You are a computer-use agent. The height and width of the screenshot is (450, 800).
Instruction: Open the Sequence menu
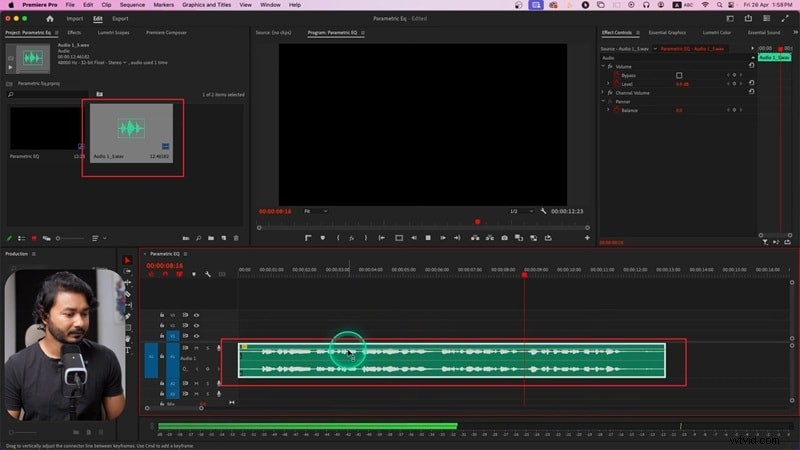coord(132,5)
